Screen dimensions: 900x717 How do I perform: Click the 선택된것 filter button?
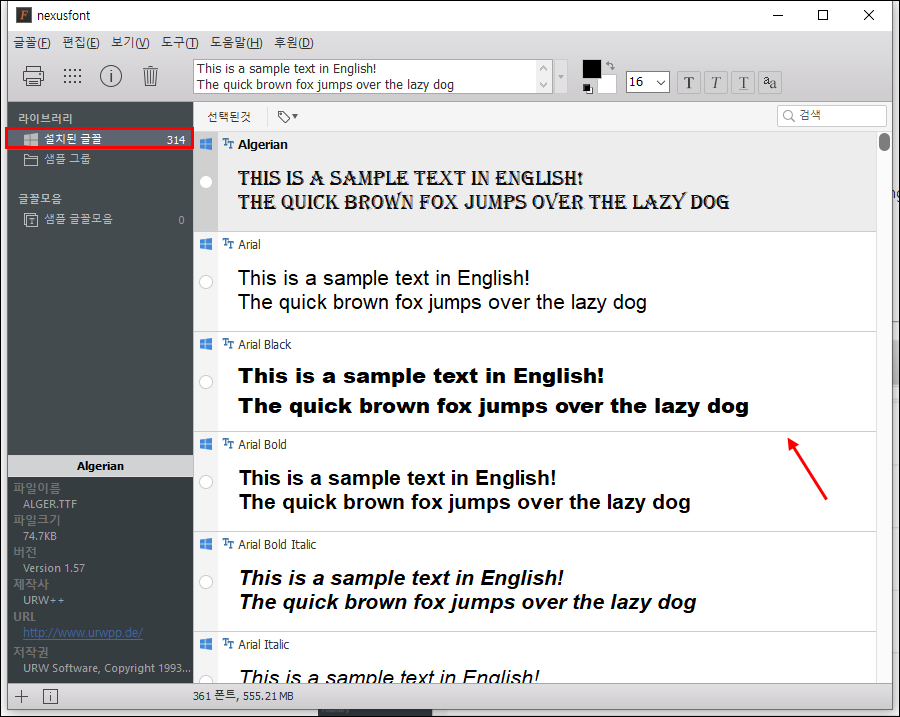point(229,117)
